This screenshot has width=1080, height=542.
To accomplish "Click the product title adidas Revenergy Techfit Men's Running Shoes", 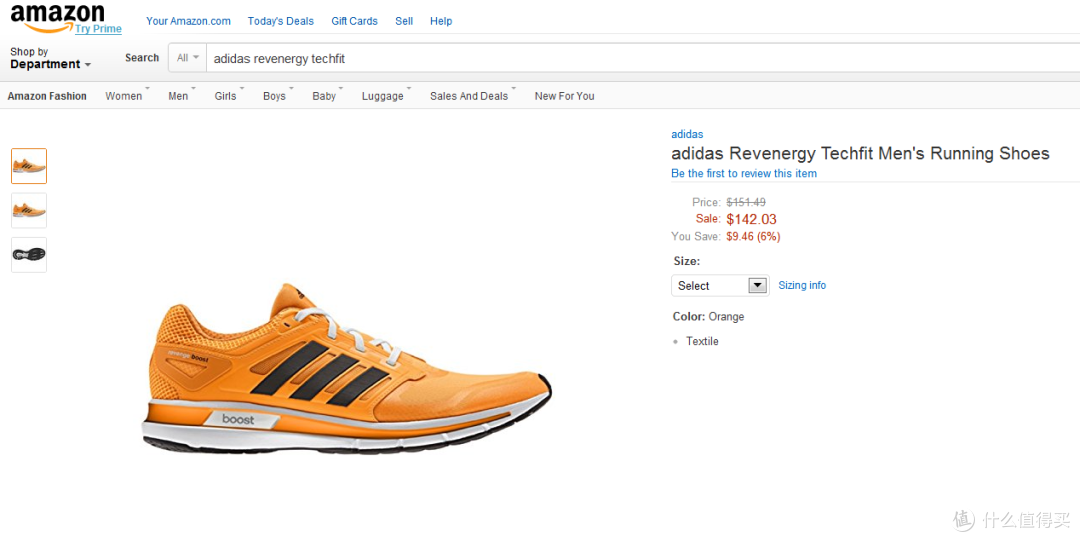I will coord(860,154).
